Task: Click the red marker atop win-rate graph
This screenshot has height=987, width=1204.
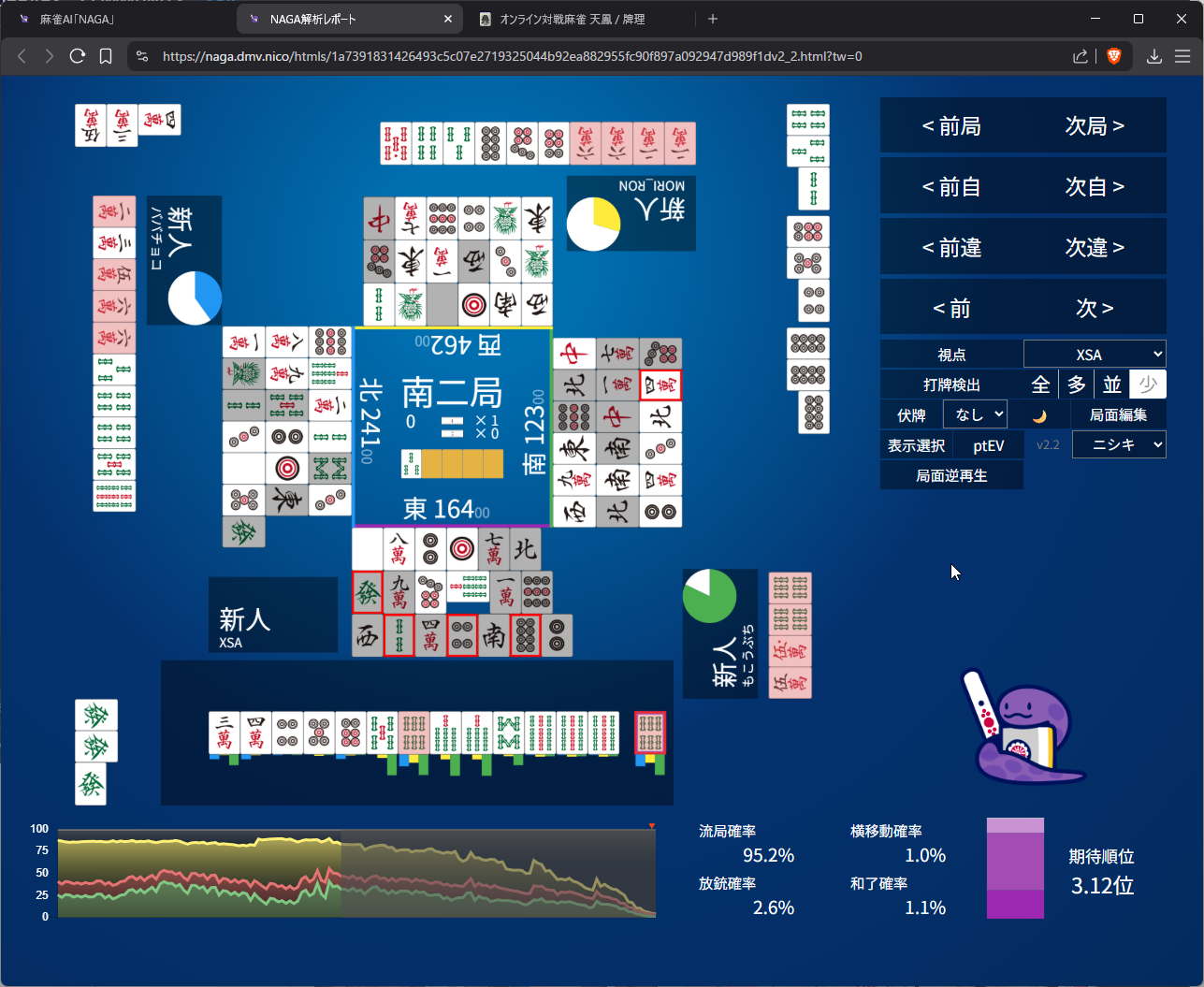Action: (x=652, y=826)
